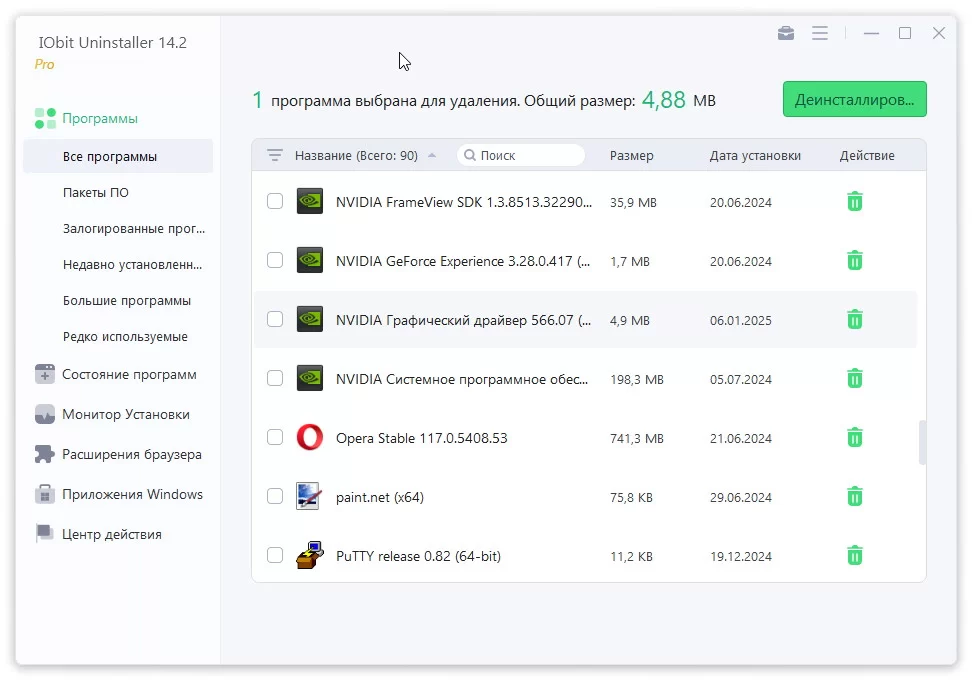The image size is (972, 680).
Task: Click the Программы section icon
Action: pyautogui.click(x=45, y=118)
